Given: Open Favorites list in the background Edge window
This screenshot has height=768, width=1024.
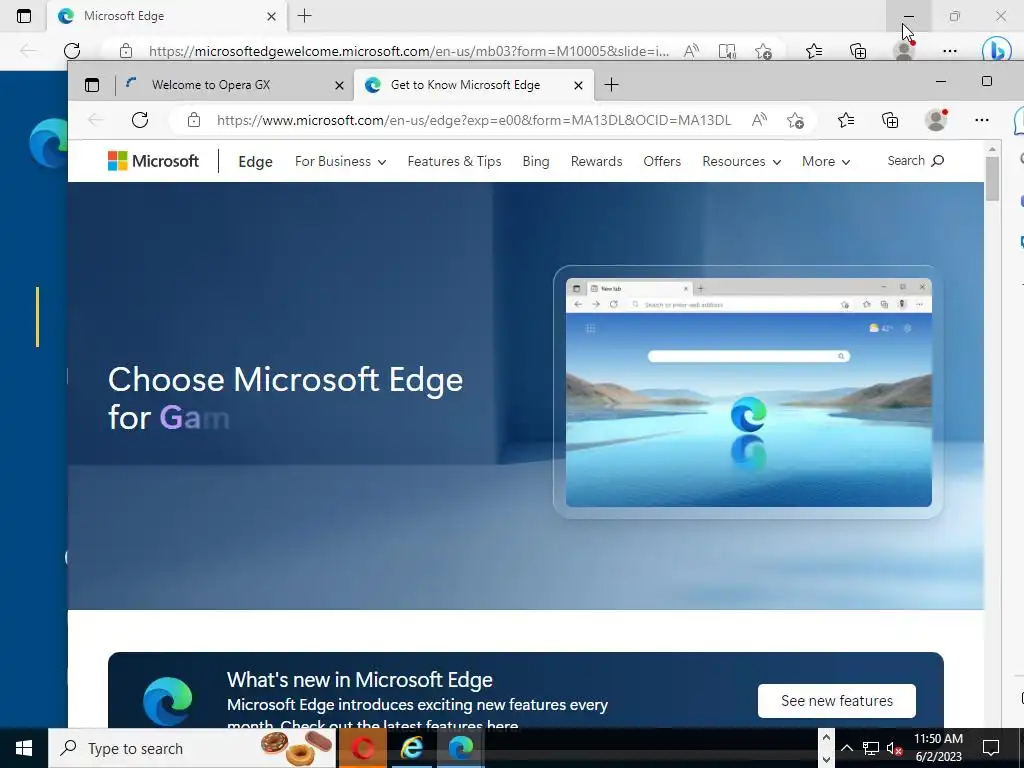Looking at the screenshot, I should pyautogui.click(x=814, y=51).
